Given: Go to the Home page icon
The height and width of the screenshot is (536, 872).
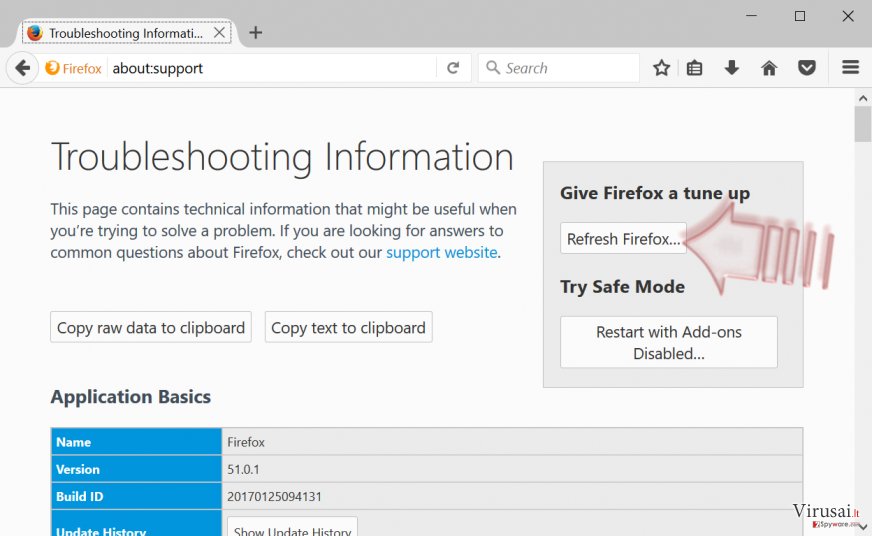Looking at the screenshot, I should pyautogui.click(x=769, y=68).
